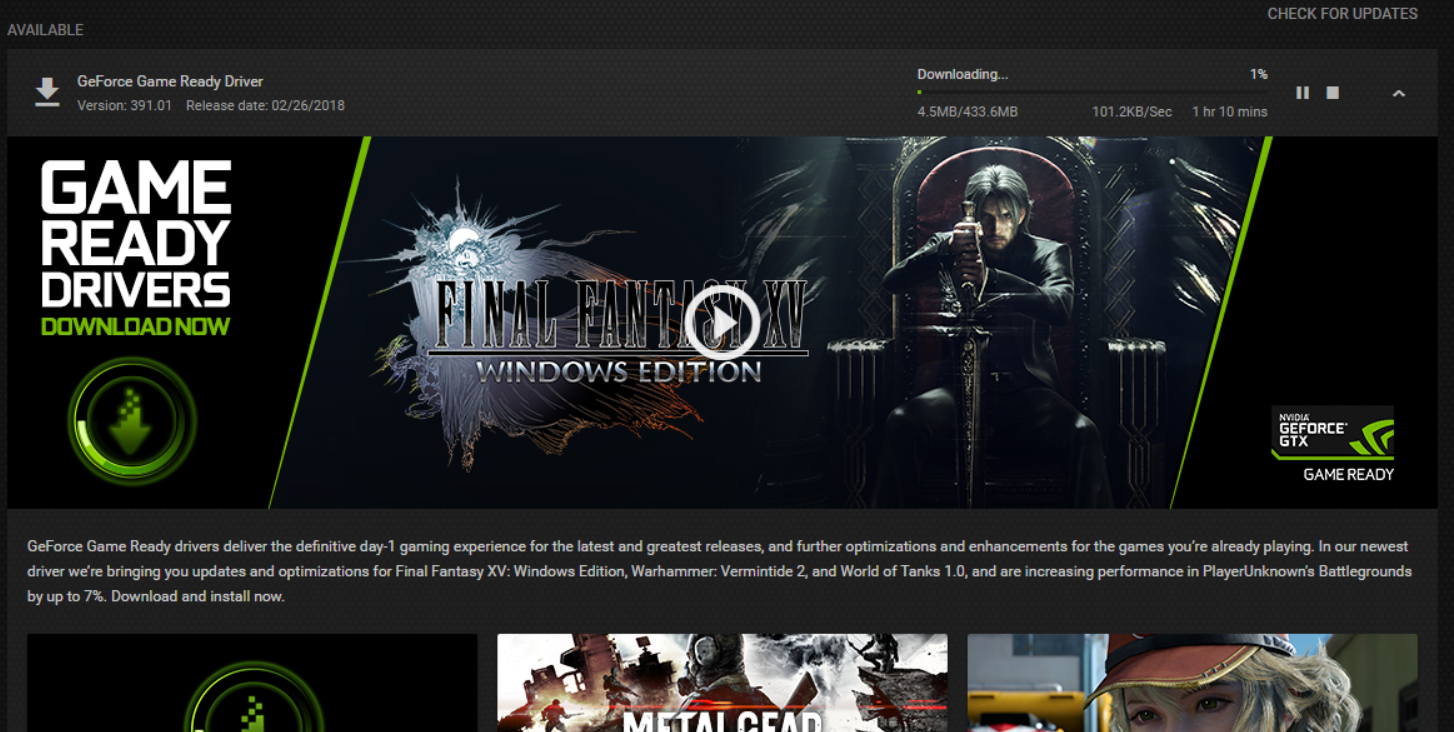Click the 1 hr 10 mins remaining time

click(x=1229, y=112)
